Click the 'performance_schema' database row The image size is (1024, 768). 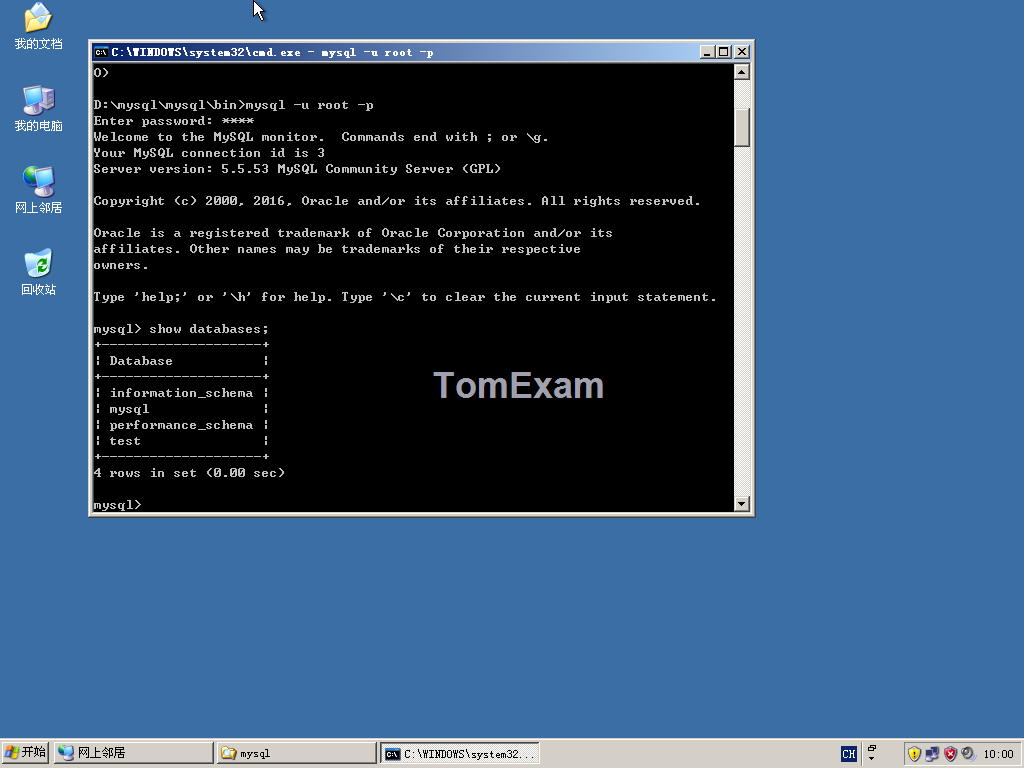(x=182, y=424)
